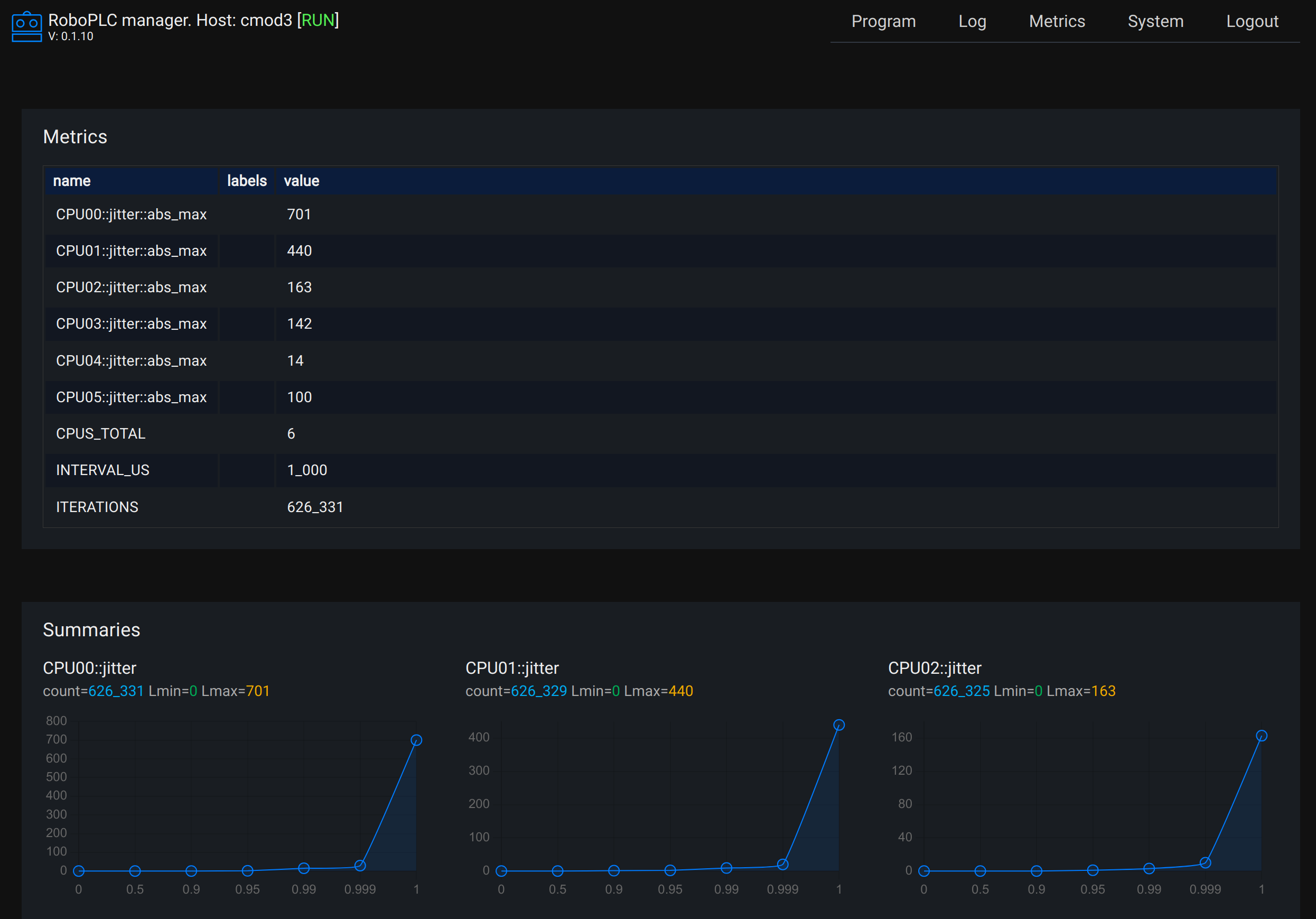Select the CPU00::jitter::abs_max table row

[x=131, y=215]
